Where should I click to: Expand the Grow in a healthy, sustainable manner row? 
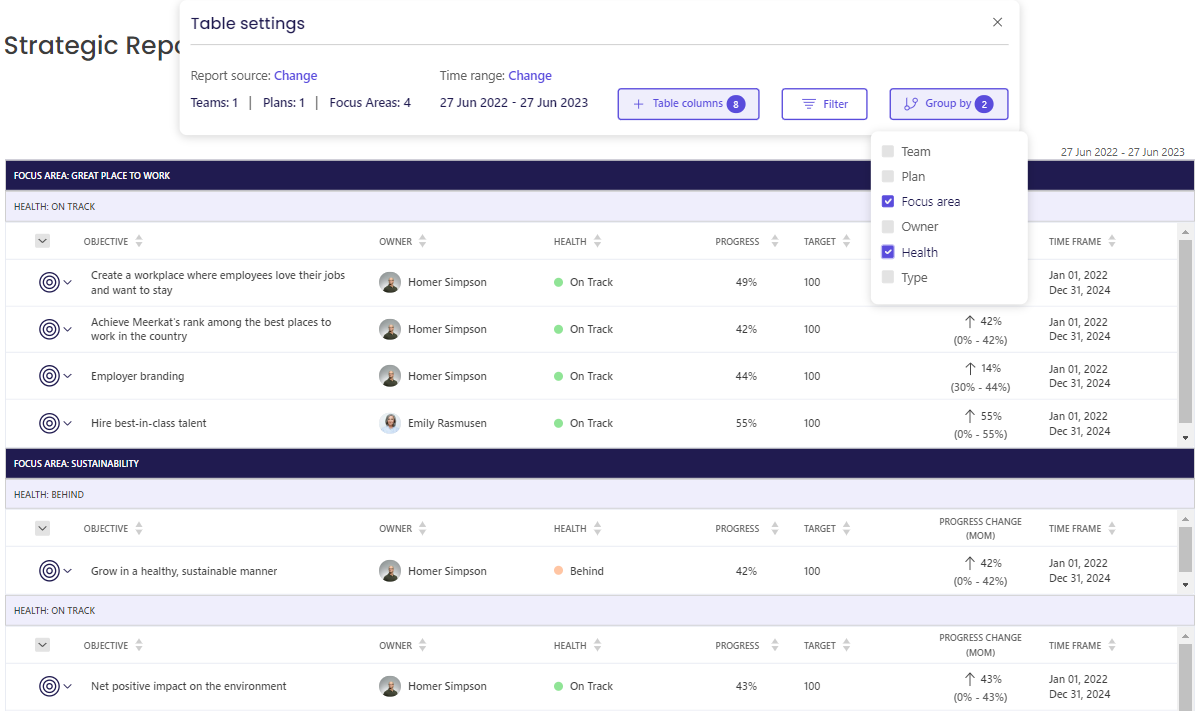(68, 571)
